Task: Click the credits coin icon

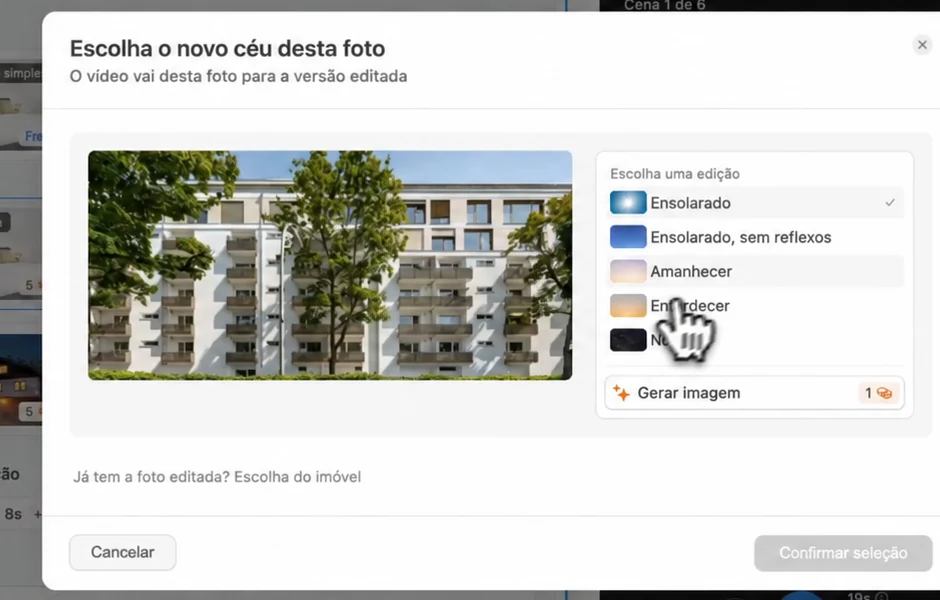Action: click(885, 393)
